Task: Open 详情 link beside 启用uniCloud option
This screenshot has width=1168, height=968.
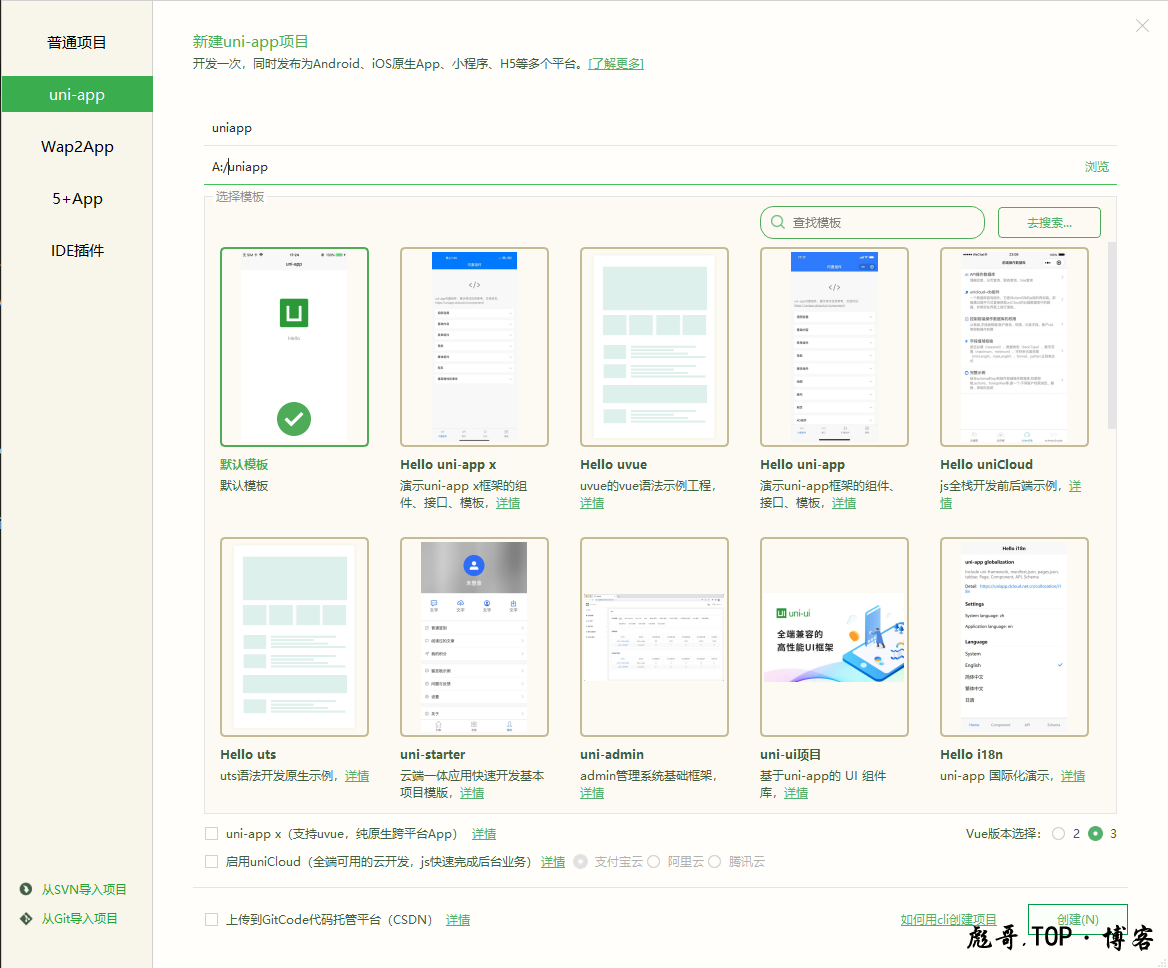Action: [553, 862]
